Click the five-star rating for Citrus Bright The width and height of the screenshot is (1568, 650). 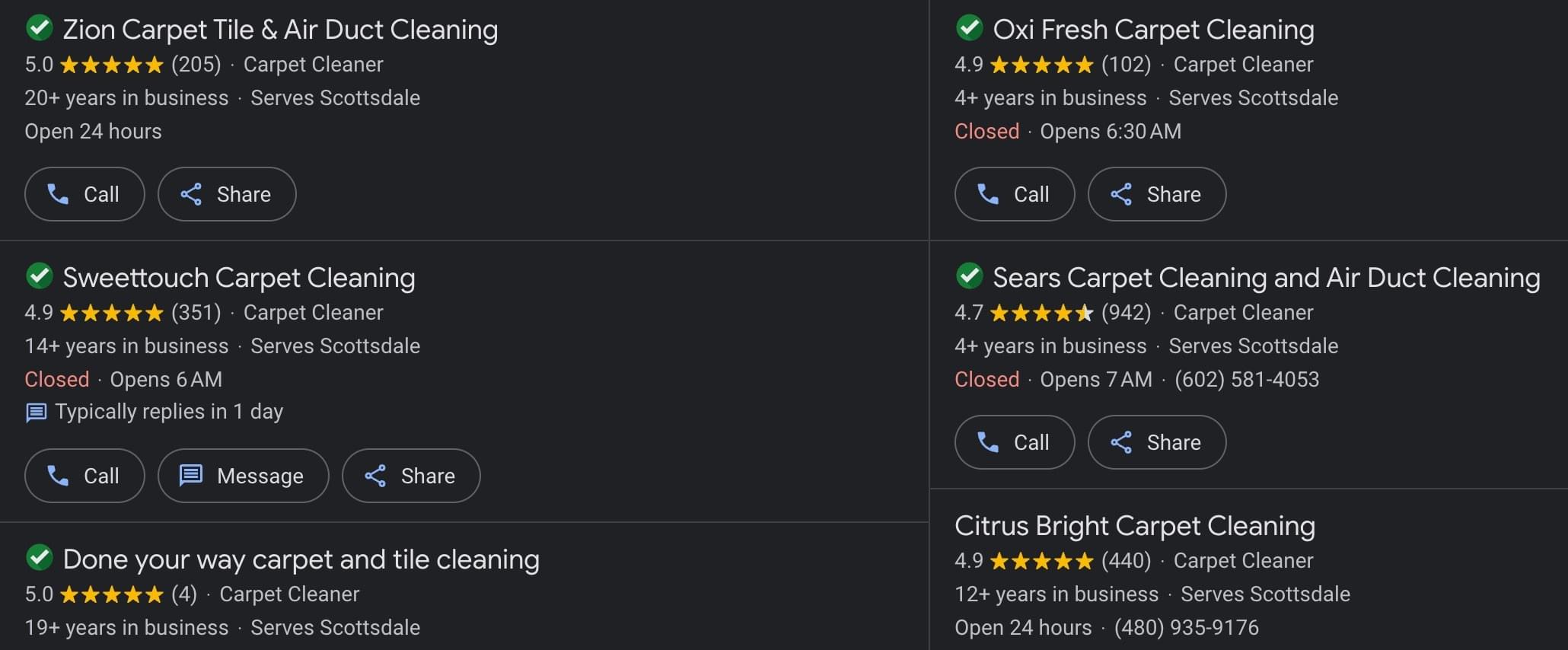pyautogui.click(x=1042, y=561)
